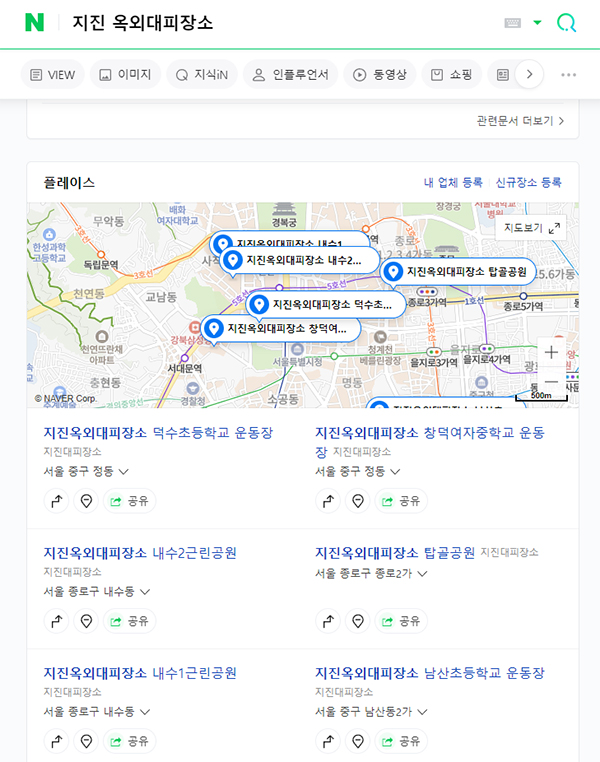The image size is (600, 762).
Task: Open the three-dot more options menu
Action: click(x=568, y=75)
